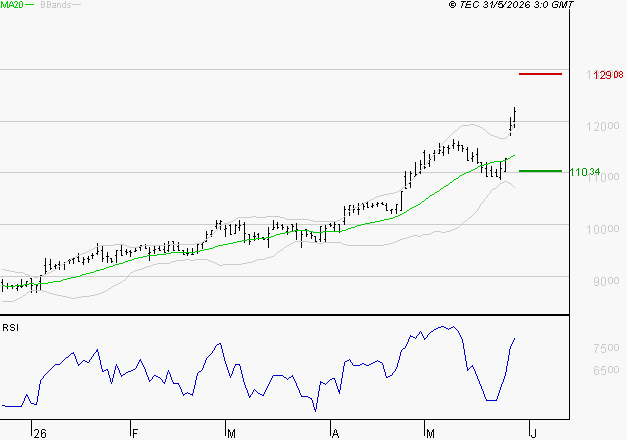This screenshot has height=440, width=627.
Task: Select the red 129.08 resistance line
Action: pyautogui.click(x=540, y=74)
